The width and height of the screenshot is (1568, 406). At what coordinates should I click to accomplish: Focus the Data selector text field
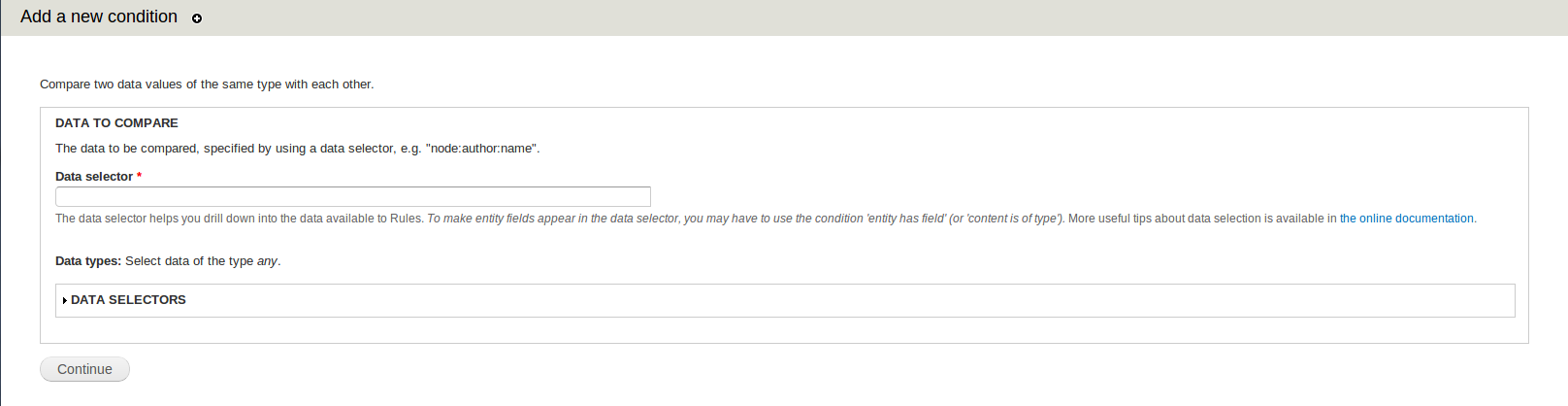coord(352,196)
